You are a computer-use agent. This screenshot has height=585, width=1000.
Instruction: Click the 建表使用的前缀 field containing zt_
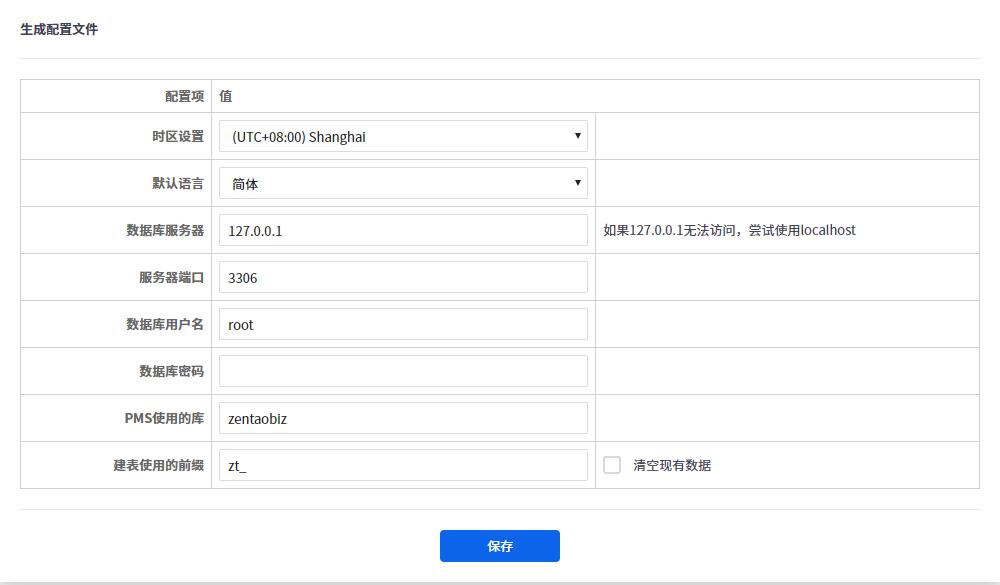403,465
